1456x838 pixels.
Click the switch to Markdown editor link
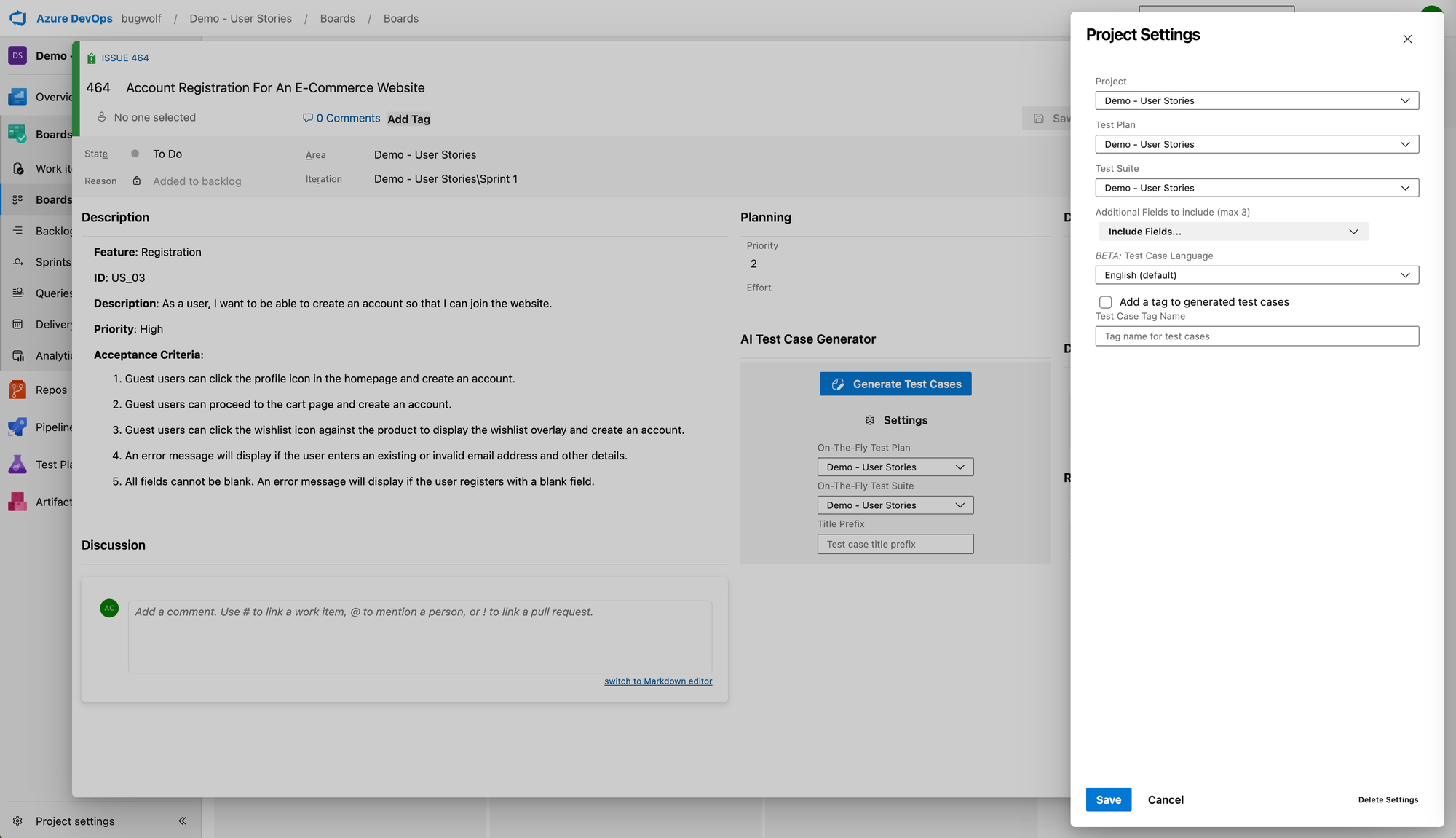[657, 681]
